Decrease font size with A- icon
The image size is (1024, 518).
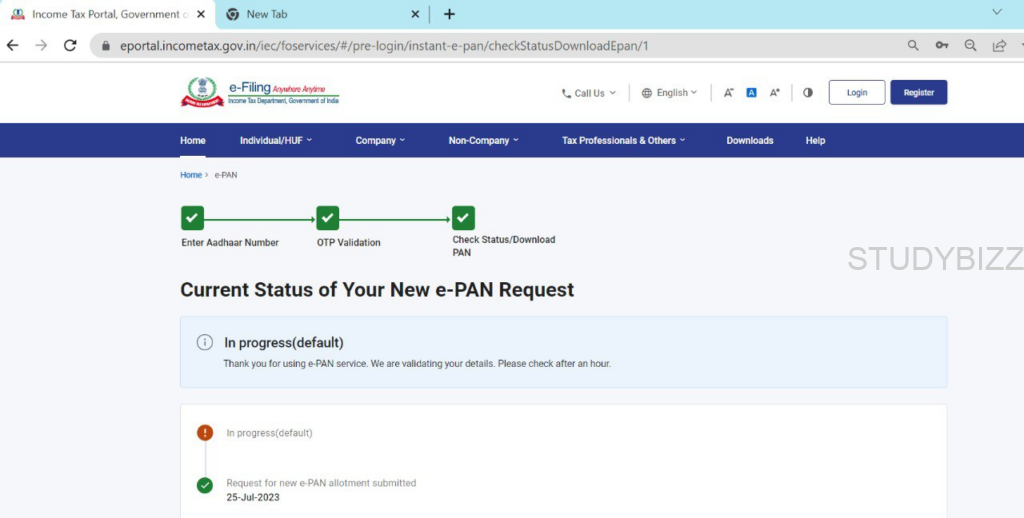(x=728, y=93)
